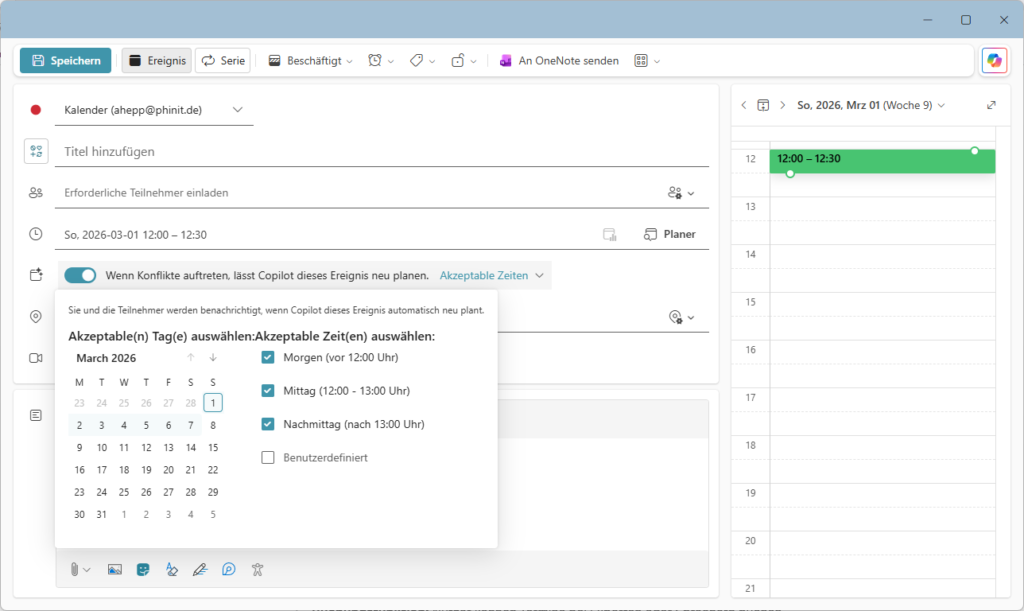This screenshot has width=1024, height=611.
Task: Go to today in the calendar pane
Action: pos(763,105)
